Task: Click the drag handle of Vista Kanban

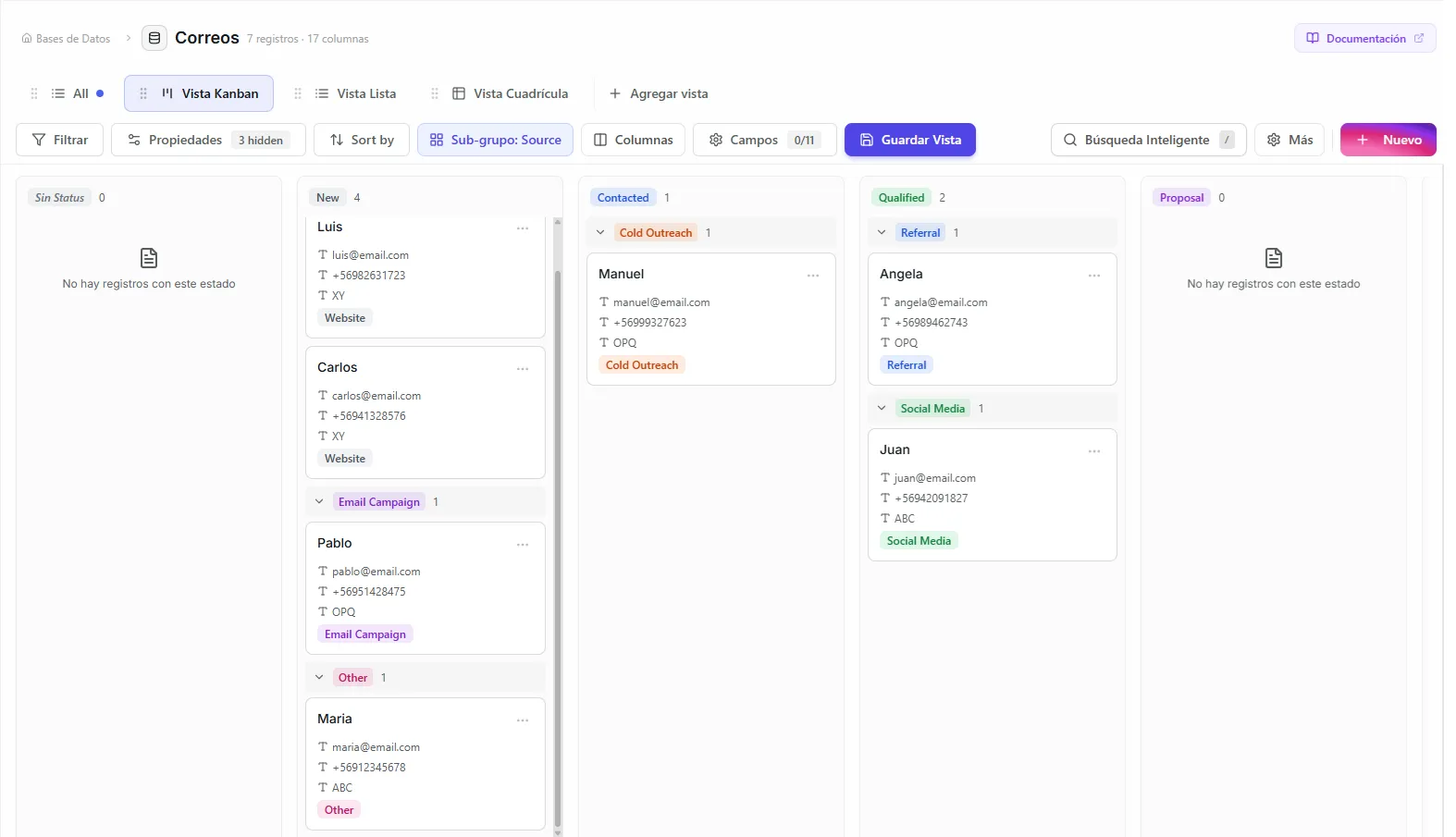Action: pos(143,93)
